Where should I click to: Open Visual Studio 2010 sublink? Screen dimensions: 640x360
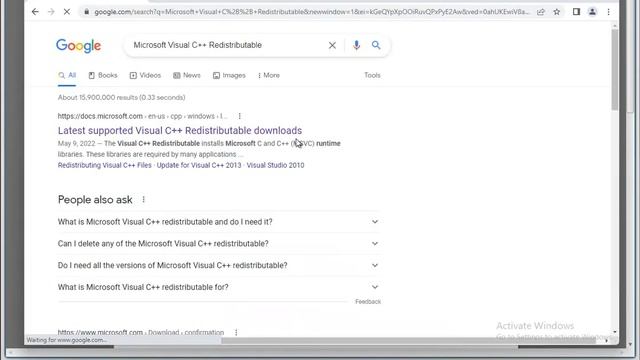pyautogui.click(x=275, y=165)
